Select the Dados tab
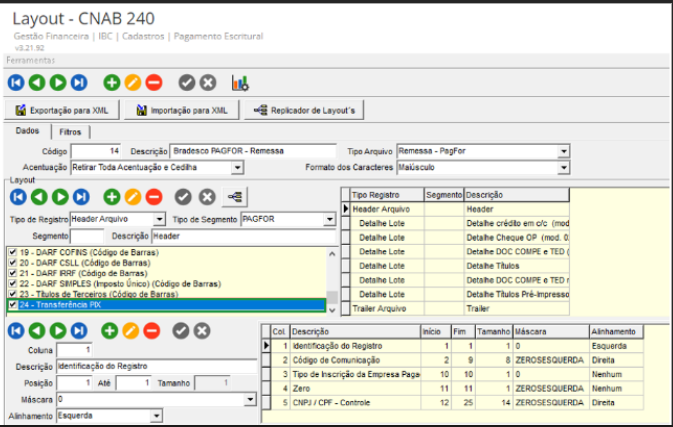The height and width of the screenshot is (427, 673). click(x=27, y=132)
